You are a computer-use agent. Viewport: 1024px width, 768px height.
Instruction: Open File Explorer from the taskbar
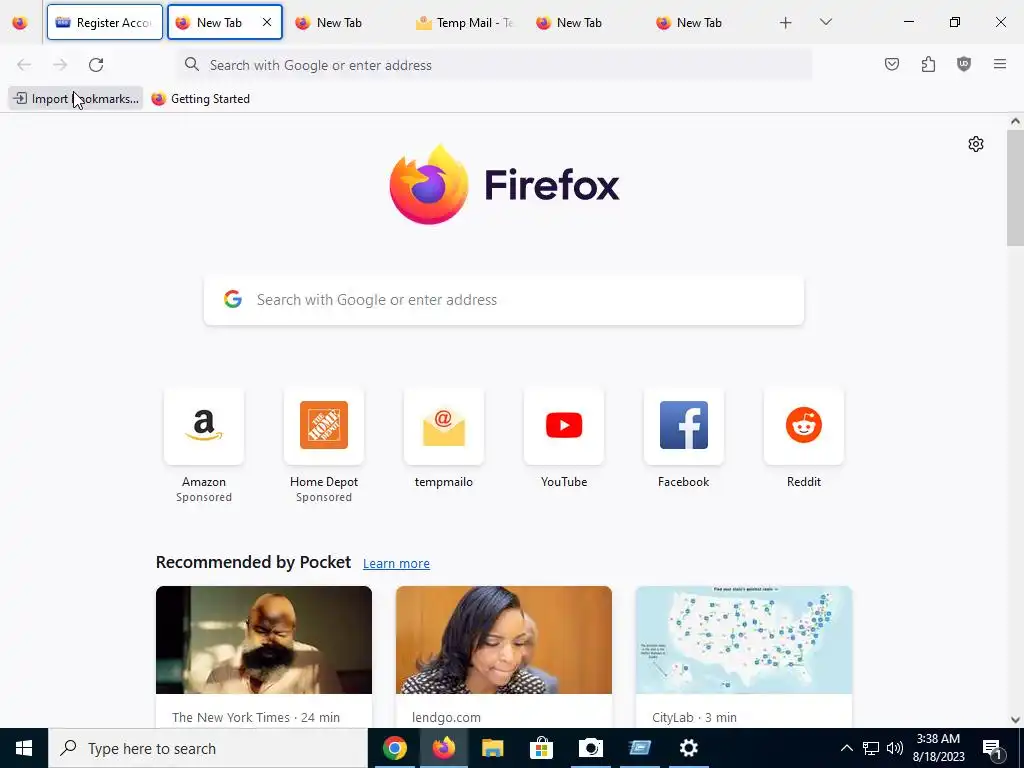point(492,748)
